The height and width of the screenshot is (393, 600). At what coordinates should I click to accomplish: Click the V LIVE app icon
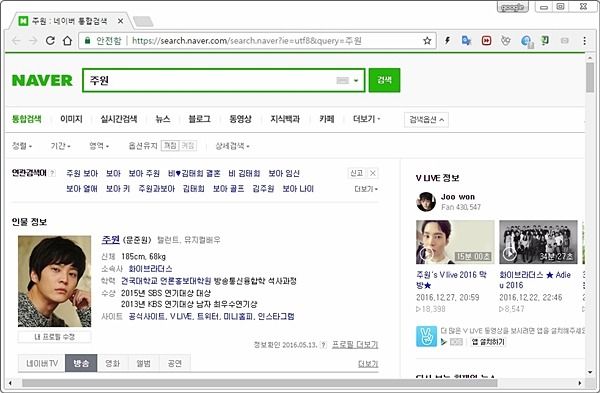(x=426, y=336)
